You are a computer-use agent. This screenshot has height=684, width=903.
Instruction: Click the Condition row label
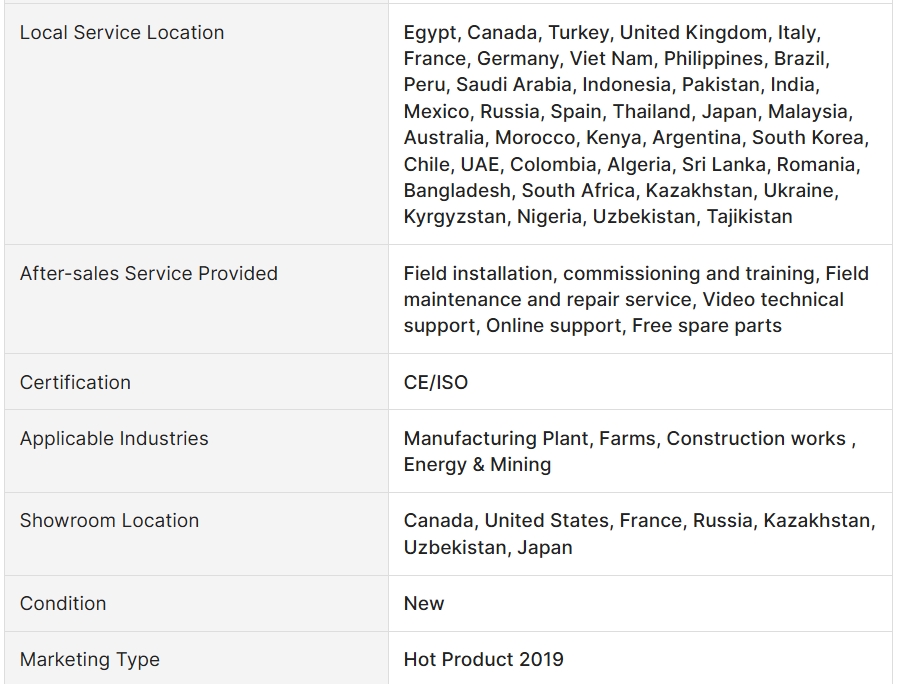pos(63,603)
